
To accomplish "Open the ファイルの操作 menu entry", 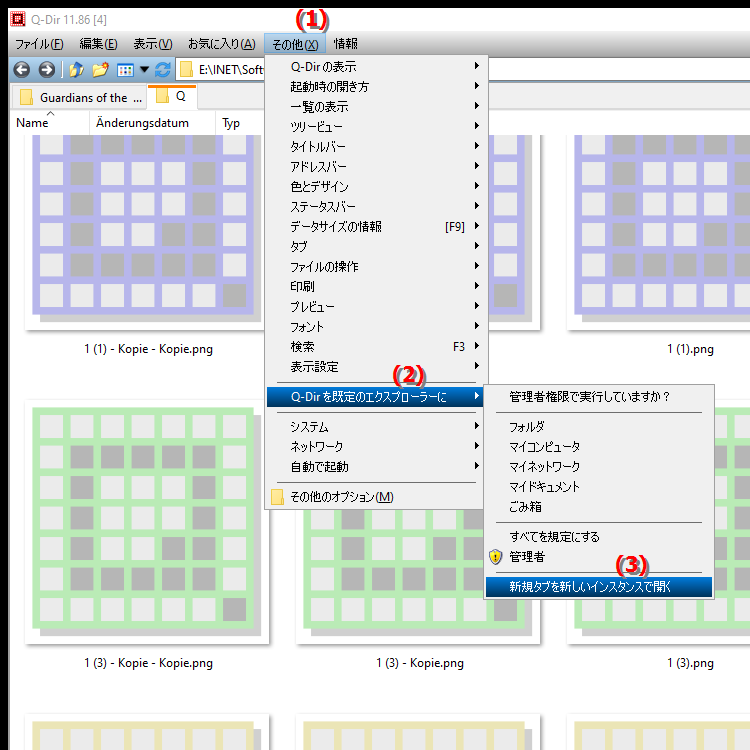I will [375, 267].
